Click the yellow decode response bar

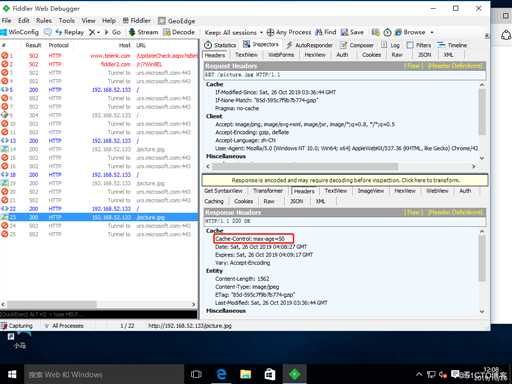click(345, 180)
